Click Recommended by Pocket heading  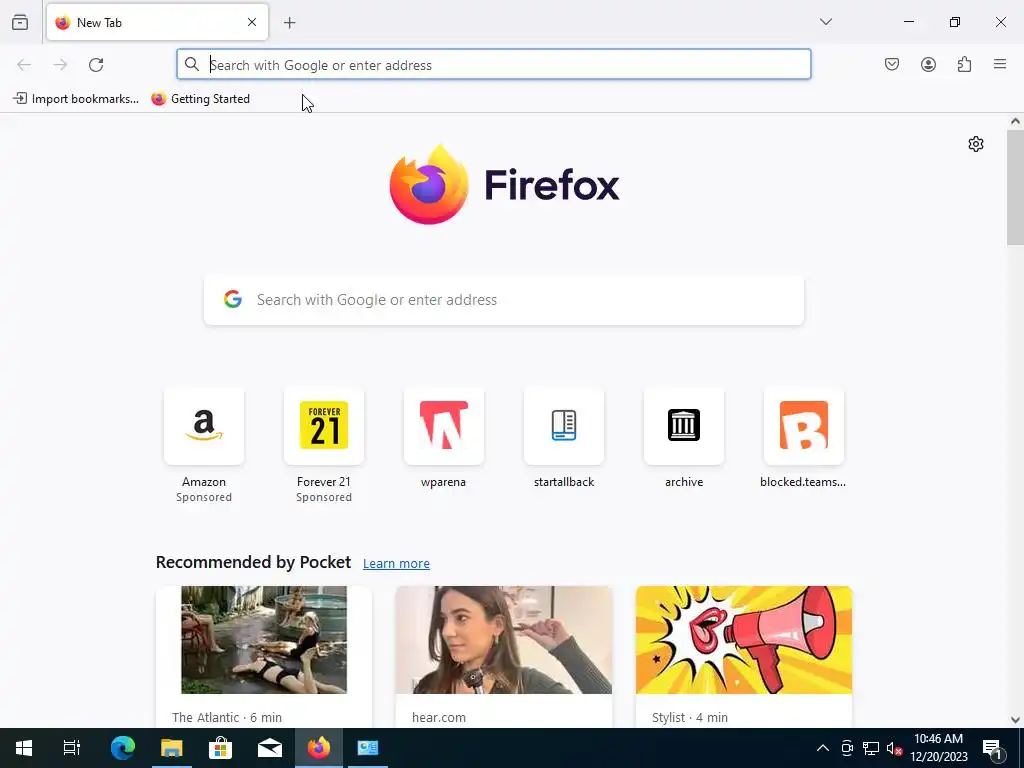pos(253,562)
